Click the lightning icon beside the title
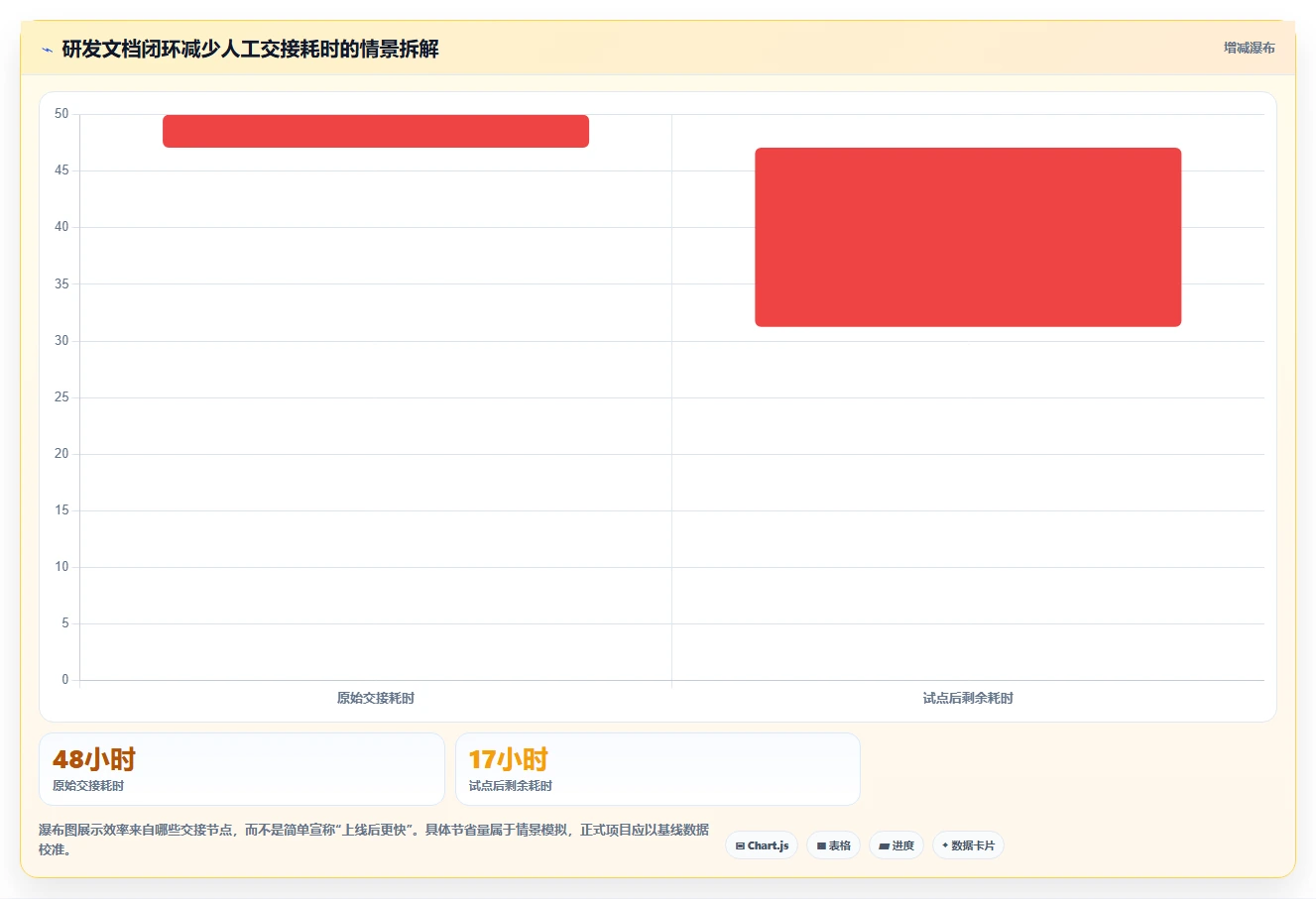Screen dimensions: 1316x899 click(x=47, y=50)
